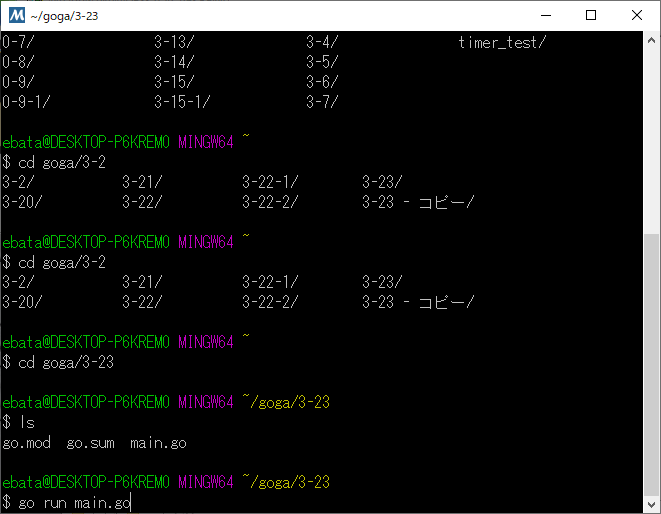
Task: Click the MinTTY application icon in title bar
Action: (17, 16)
